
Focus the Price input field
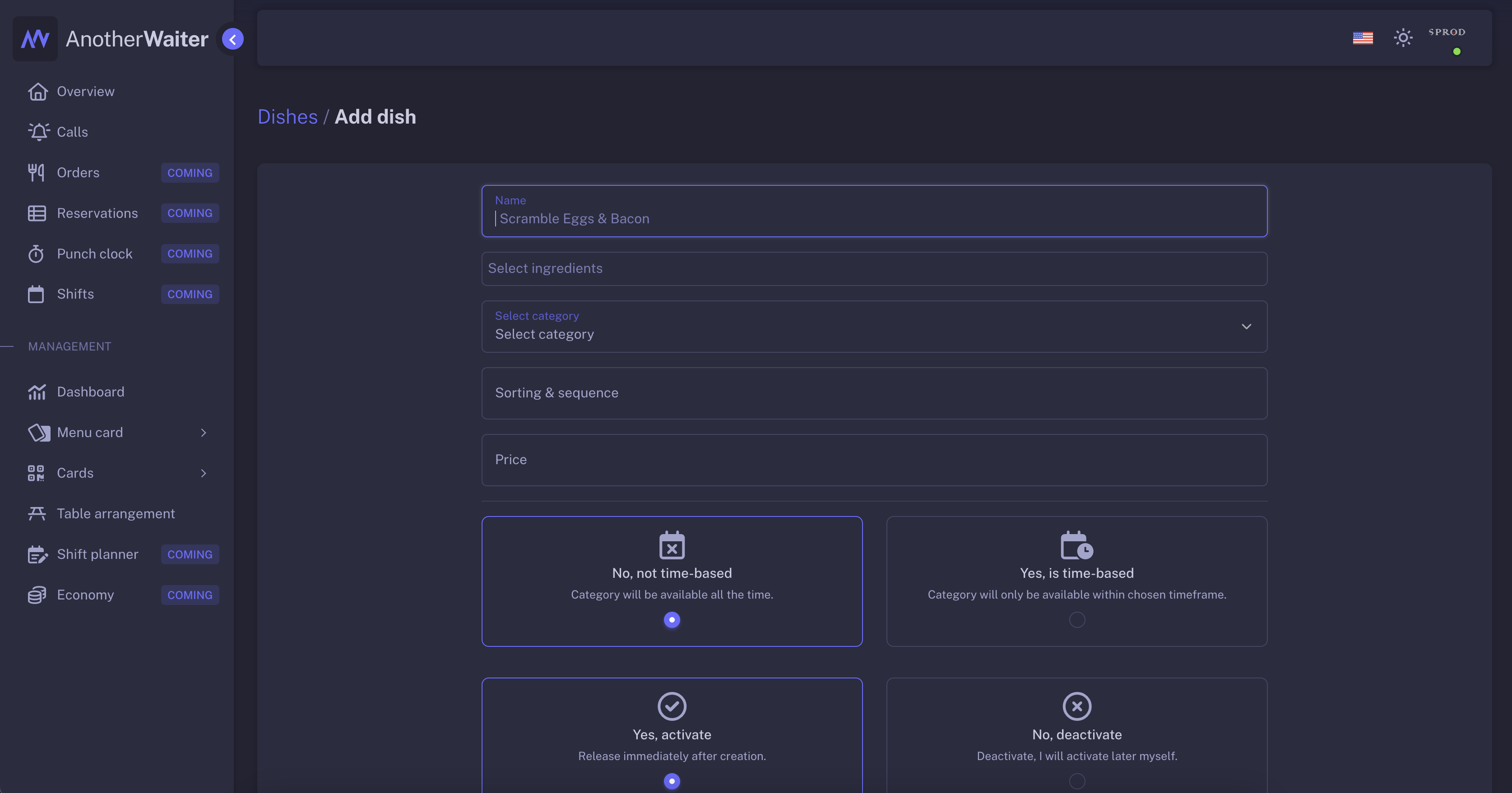(875, 461)
